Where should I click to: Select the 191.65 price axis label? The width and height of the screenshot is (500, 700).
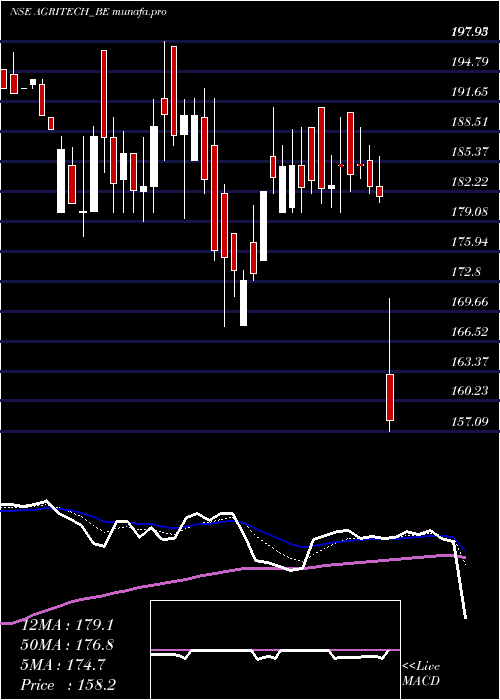click(x=470, y=92)
